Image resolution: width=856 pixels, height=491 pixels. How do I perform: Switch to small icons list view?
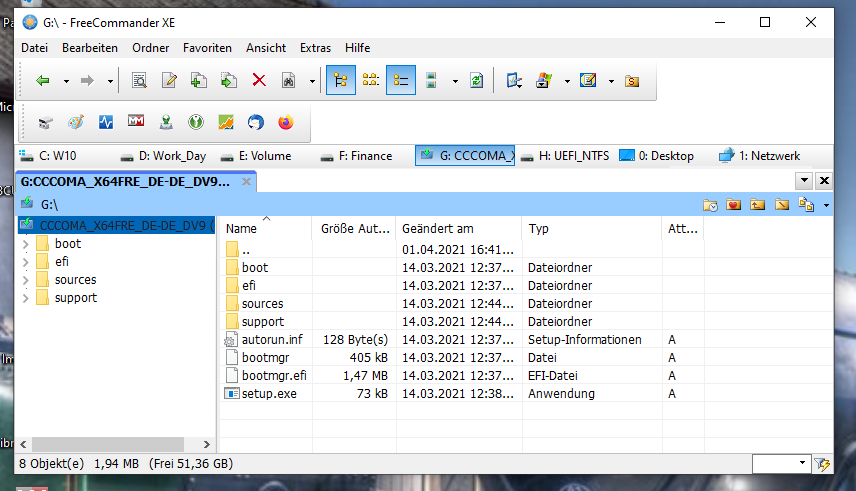pyautogui.click(x=371, y=80)
